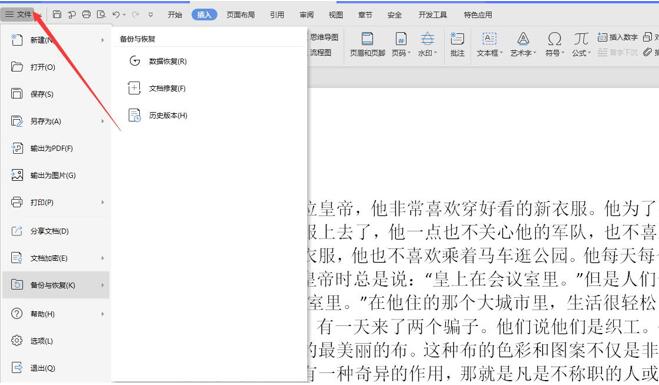Viewport: 659px width, 385px height.
Task: Click the Print icon in quick access toolbar
Action: 86,14
